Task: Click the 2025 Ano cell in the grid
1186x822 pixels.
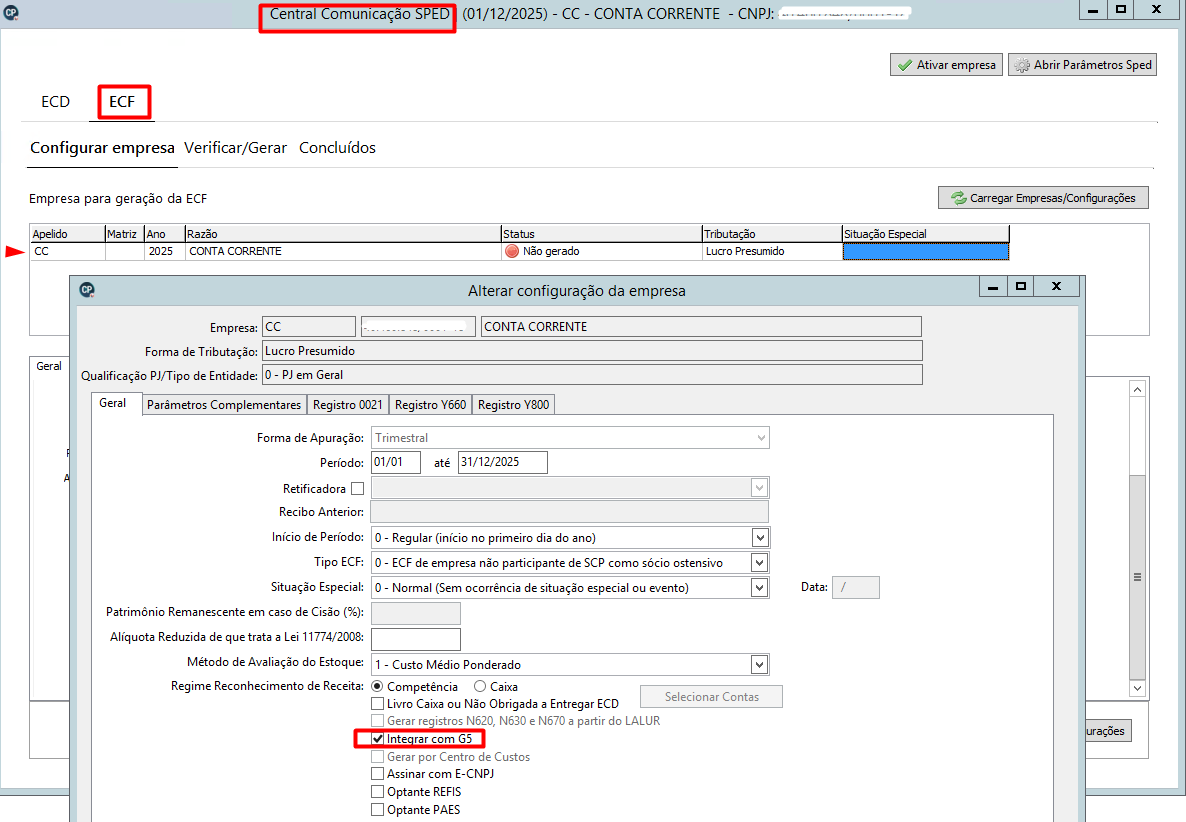Action: [x=165, y=251]
